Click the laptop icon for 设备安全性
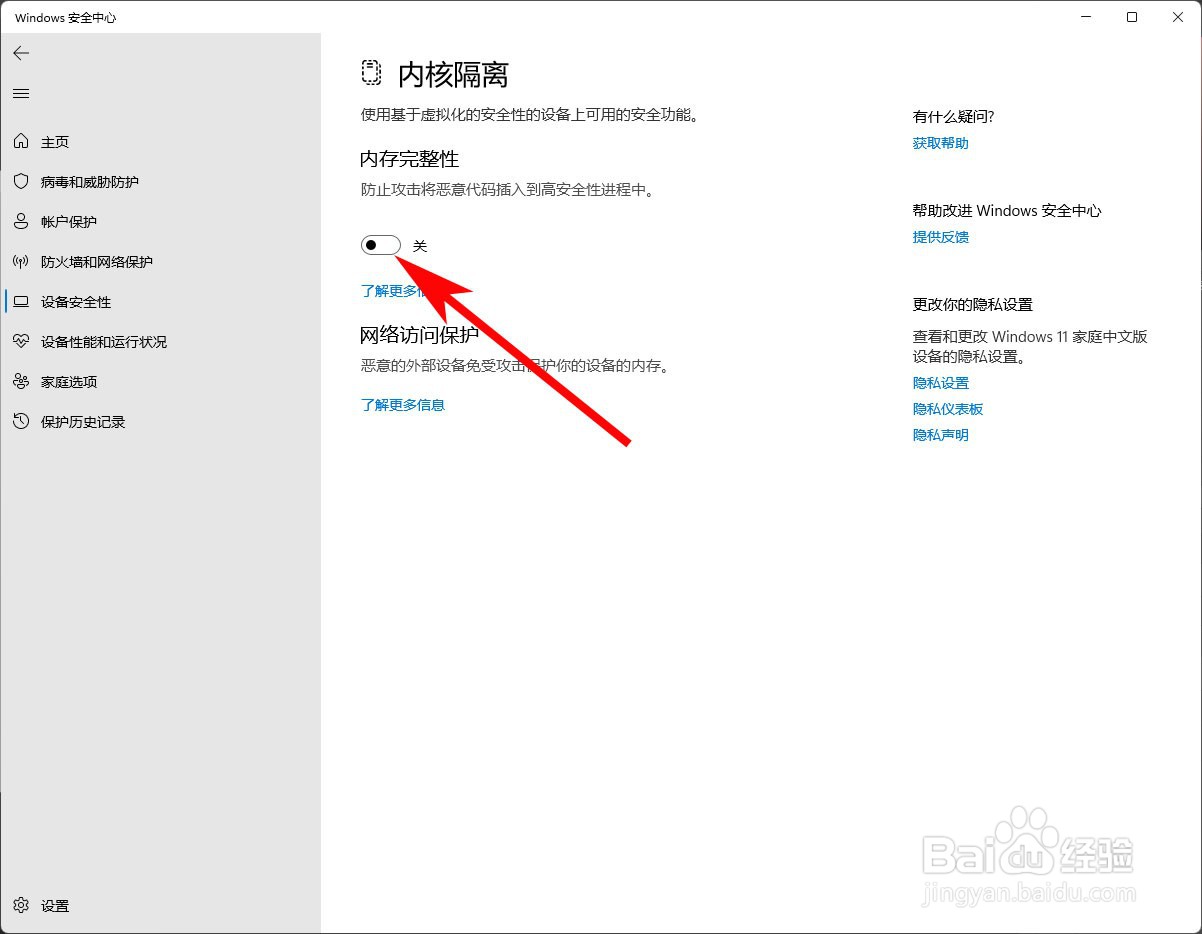The height and width of the screenshot is (934, 1202). (x=21, y=302)
